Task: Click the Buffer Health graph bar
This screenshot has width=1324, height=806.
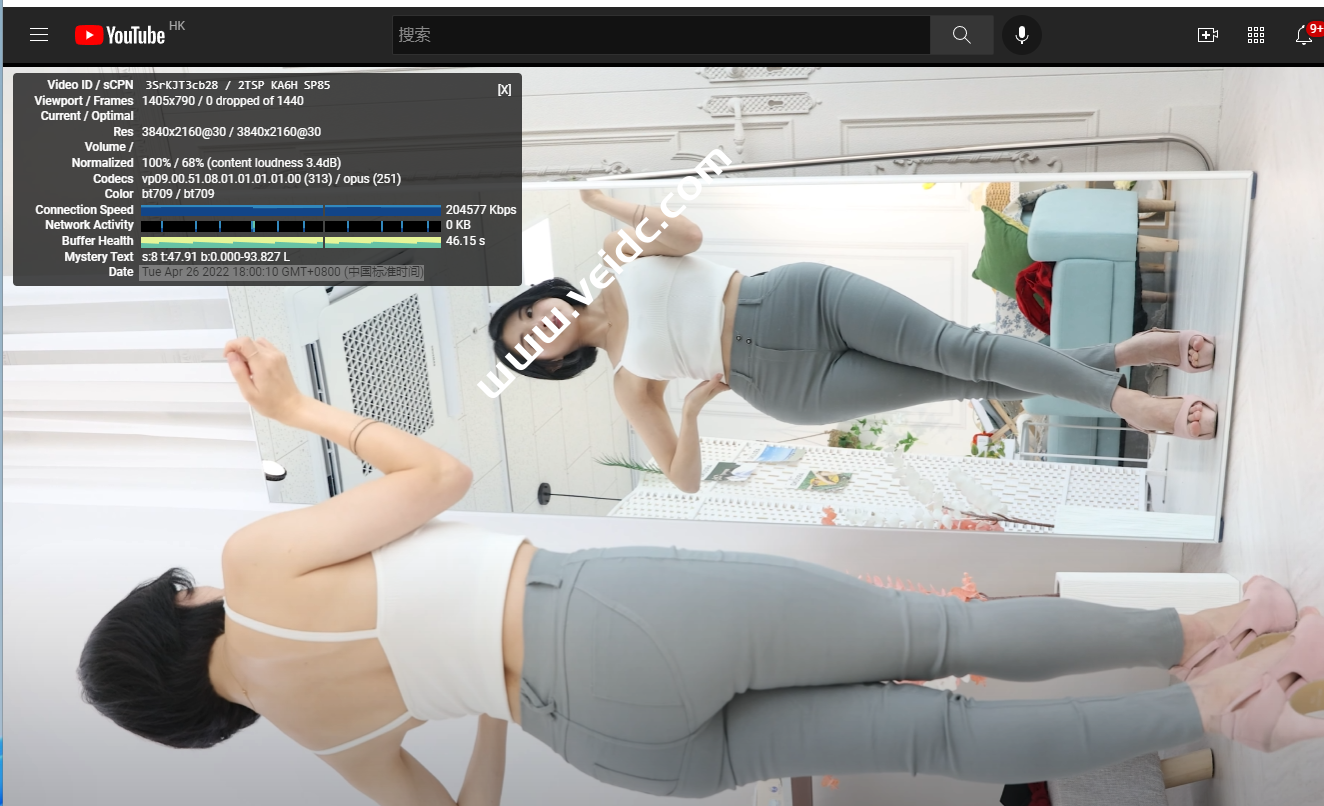Action: point(291,241)
